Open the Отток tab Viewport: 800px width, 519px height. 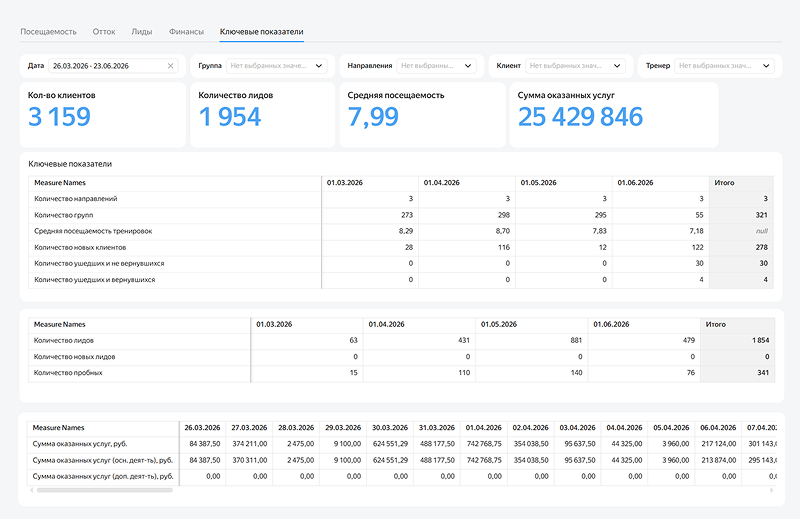pyautogui.click(x=104, y=32)
